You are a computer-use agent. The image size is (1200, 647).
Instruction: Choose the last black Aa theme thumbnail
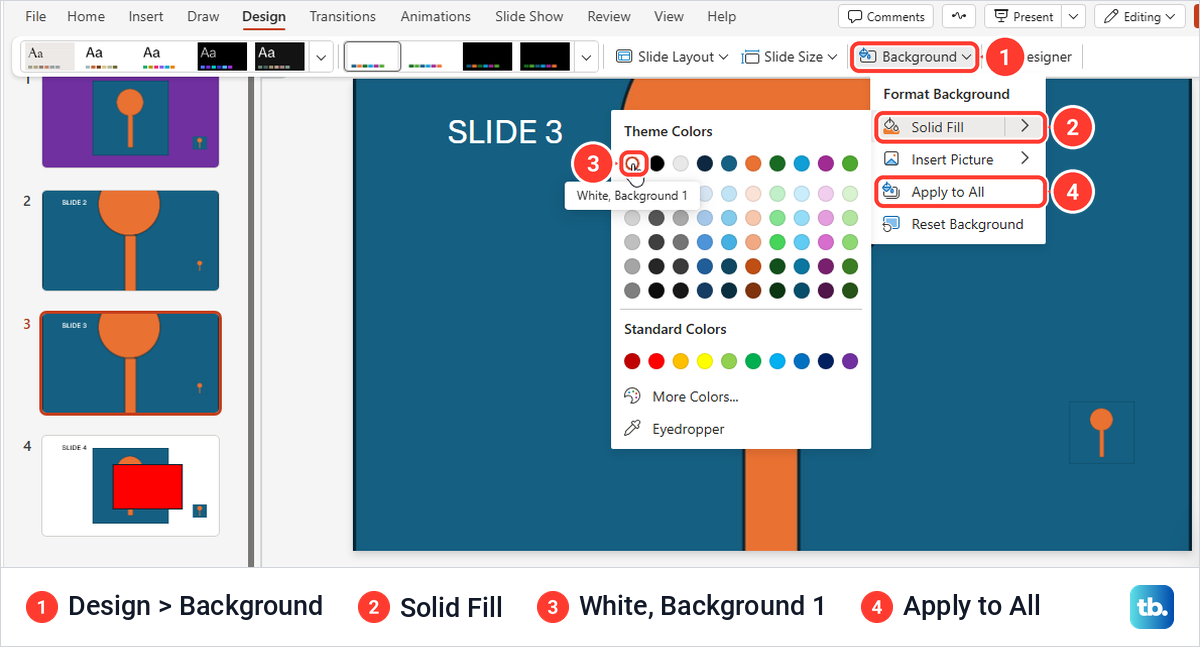[279, 56]
